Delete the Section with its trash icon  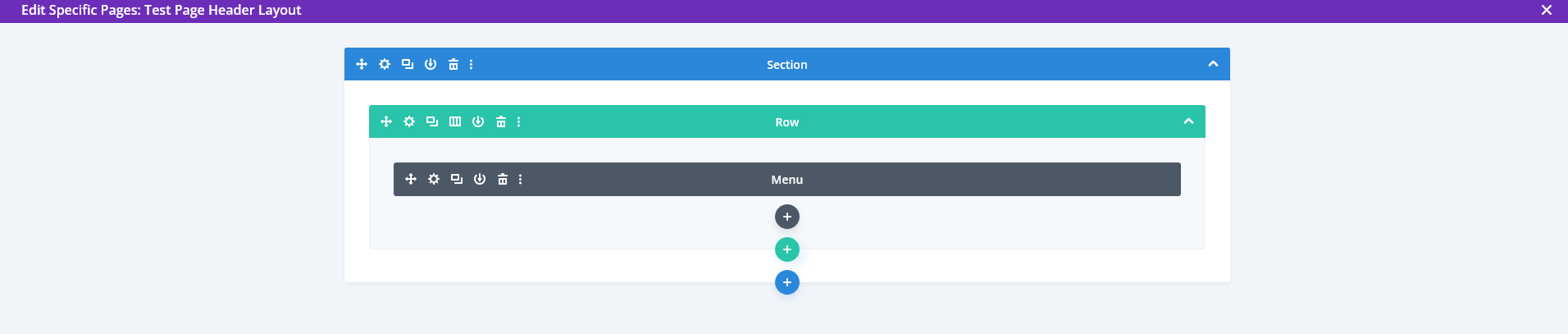pyautogui.click(x=454, y=64)
